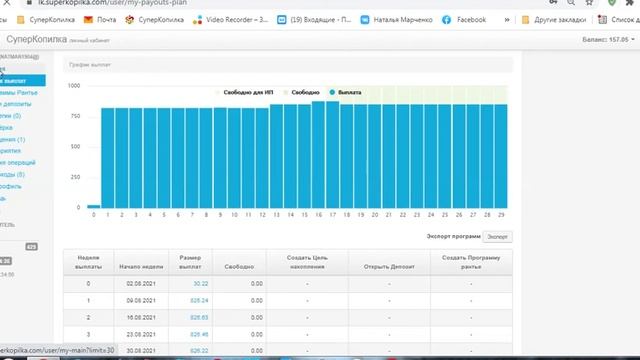Toggle the Свободно для ИП legend series
Screen dimensions: 640x360
coord(244,92)
